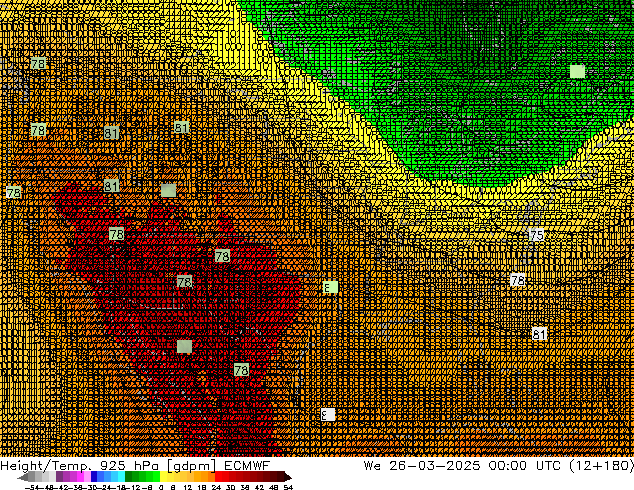Pick the yellow legend swatch
The image size is (634, 490).
click(x=163, y=477)
